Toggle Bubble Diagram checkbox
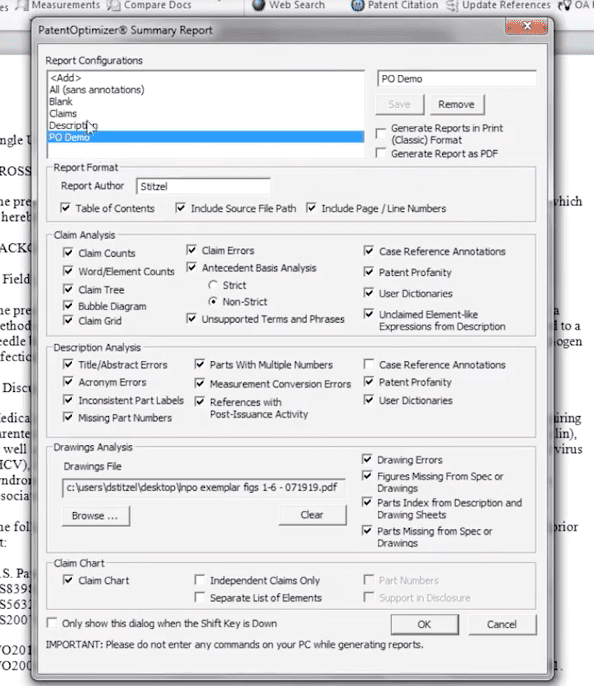The width and height of the screenshot is (594, 686). (x=68, y=305)
